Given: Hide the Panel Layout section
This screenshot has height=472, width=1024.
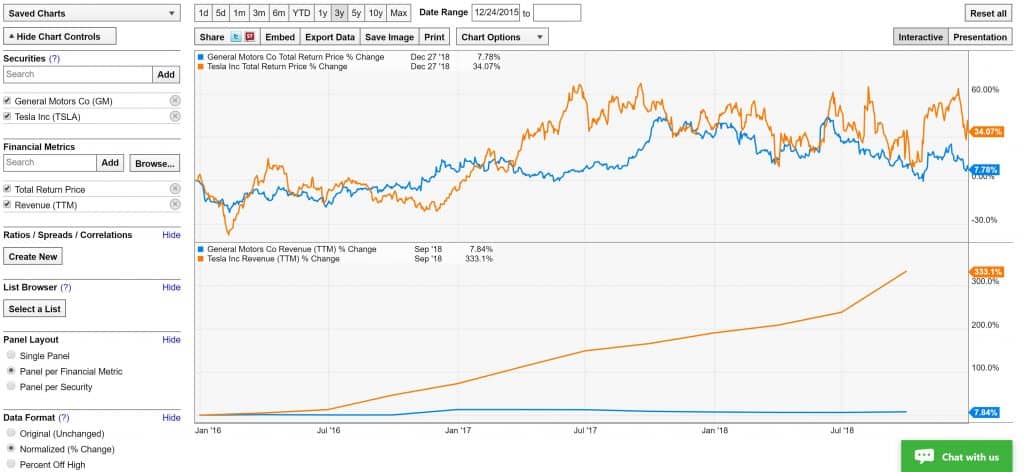Looking at the screenshot, I should (x=171, y=339).
